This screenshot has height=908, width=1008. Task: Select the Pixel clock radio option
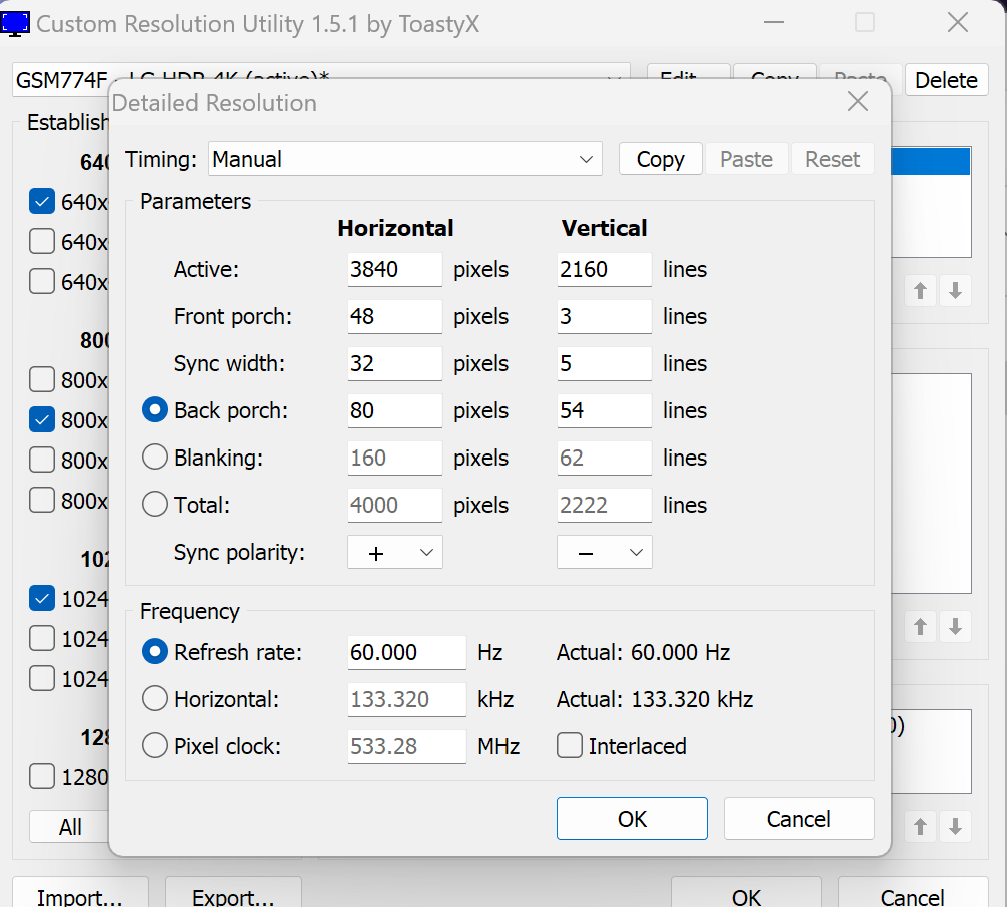(x=155, y=746)
